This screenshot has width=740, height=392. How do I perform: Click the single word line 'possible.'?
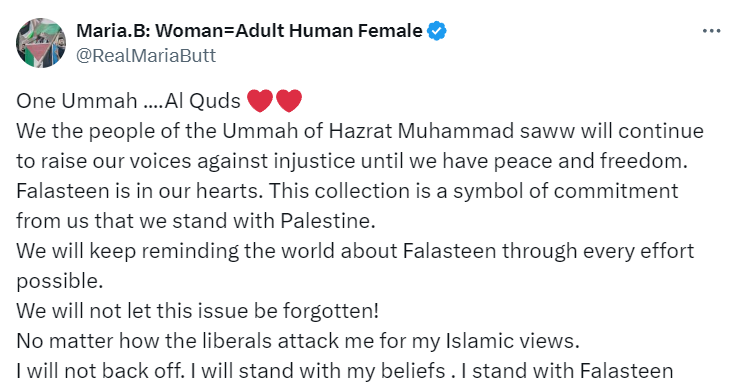click(59, 282)
